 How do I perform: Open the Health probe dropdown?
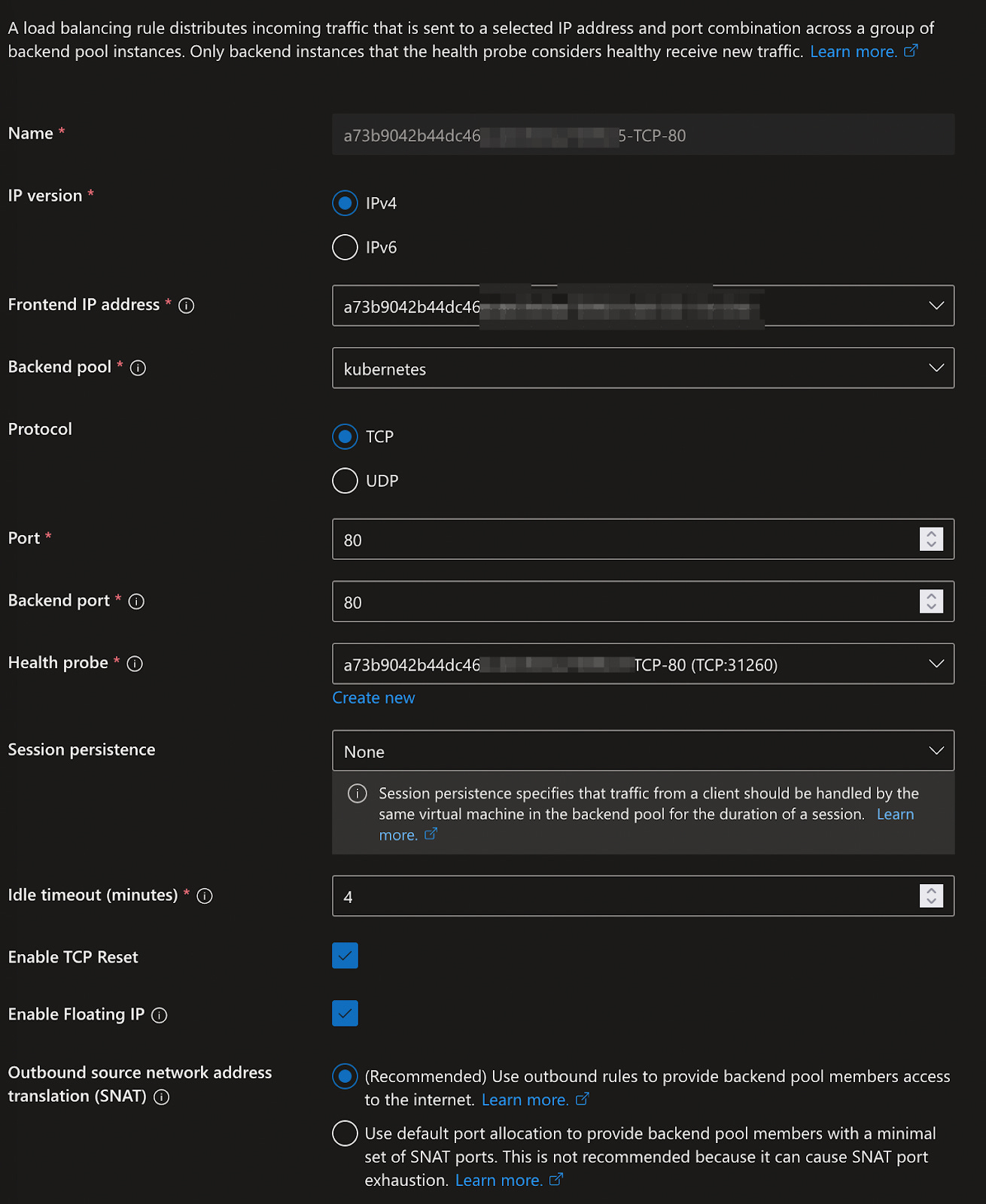(x=643, y=664)
